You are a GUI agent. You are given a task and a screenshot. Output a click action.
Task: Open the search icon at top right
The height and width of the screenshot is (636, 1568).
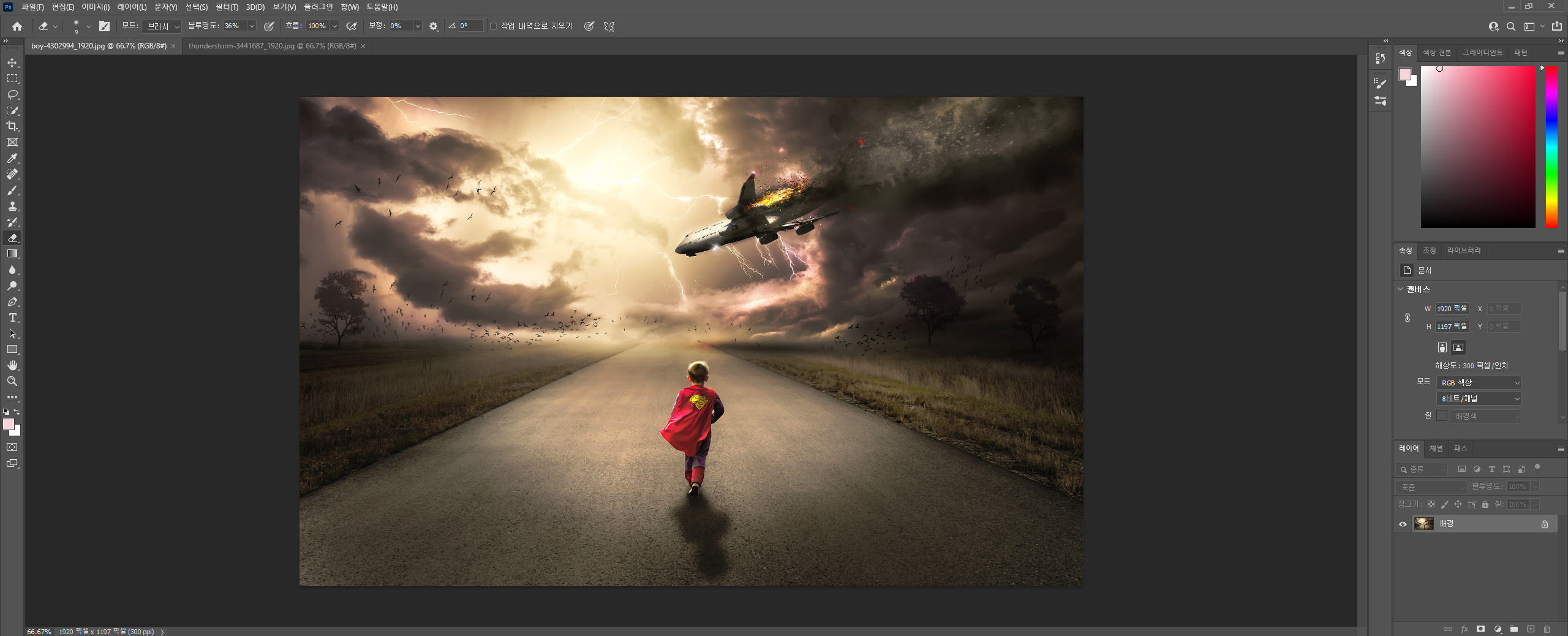point(1511,26)
